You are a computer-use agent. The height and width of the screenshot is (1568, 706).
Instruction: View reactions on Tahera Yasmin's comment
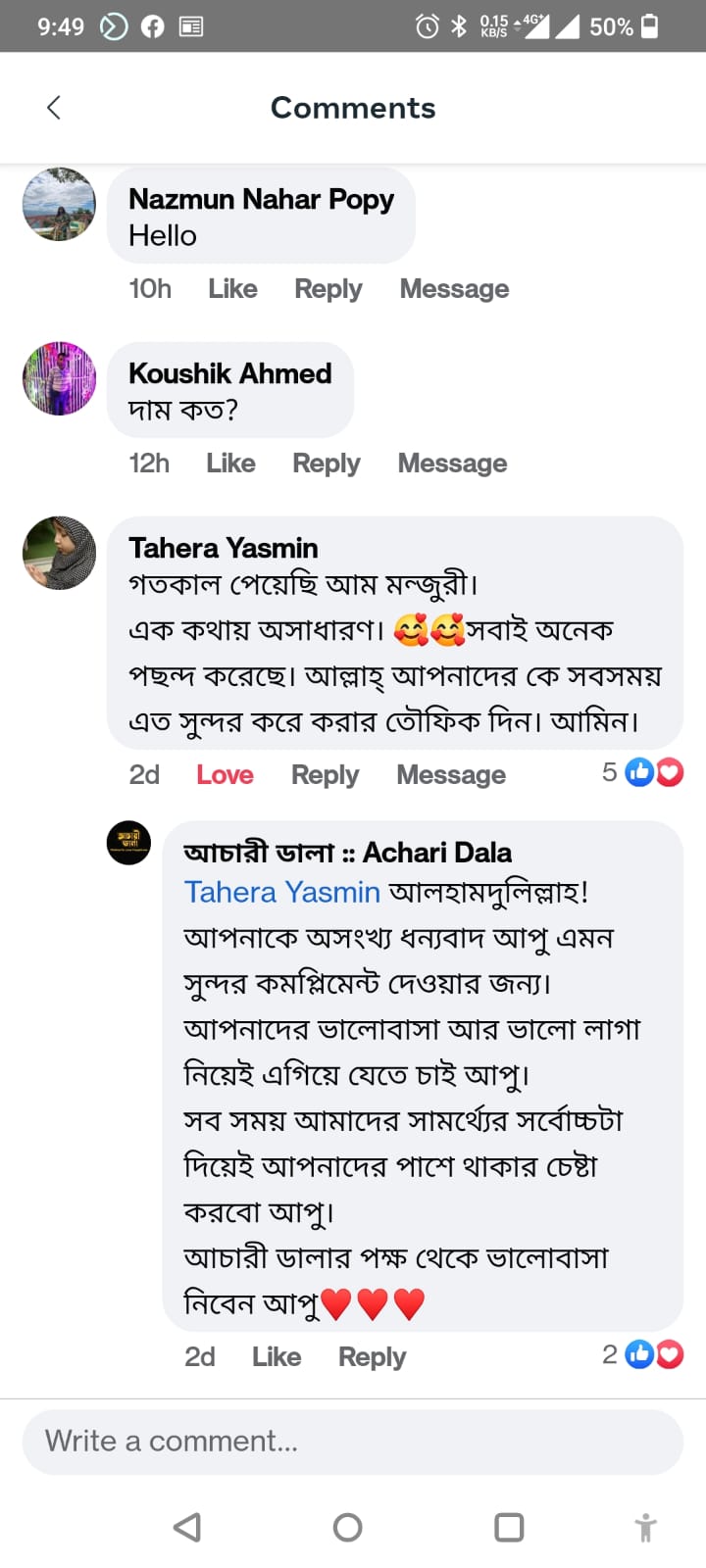[644, 773]
